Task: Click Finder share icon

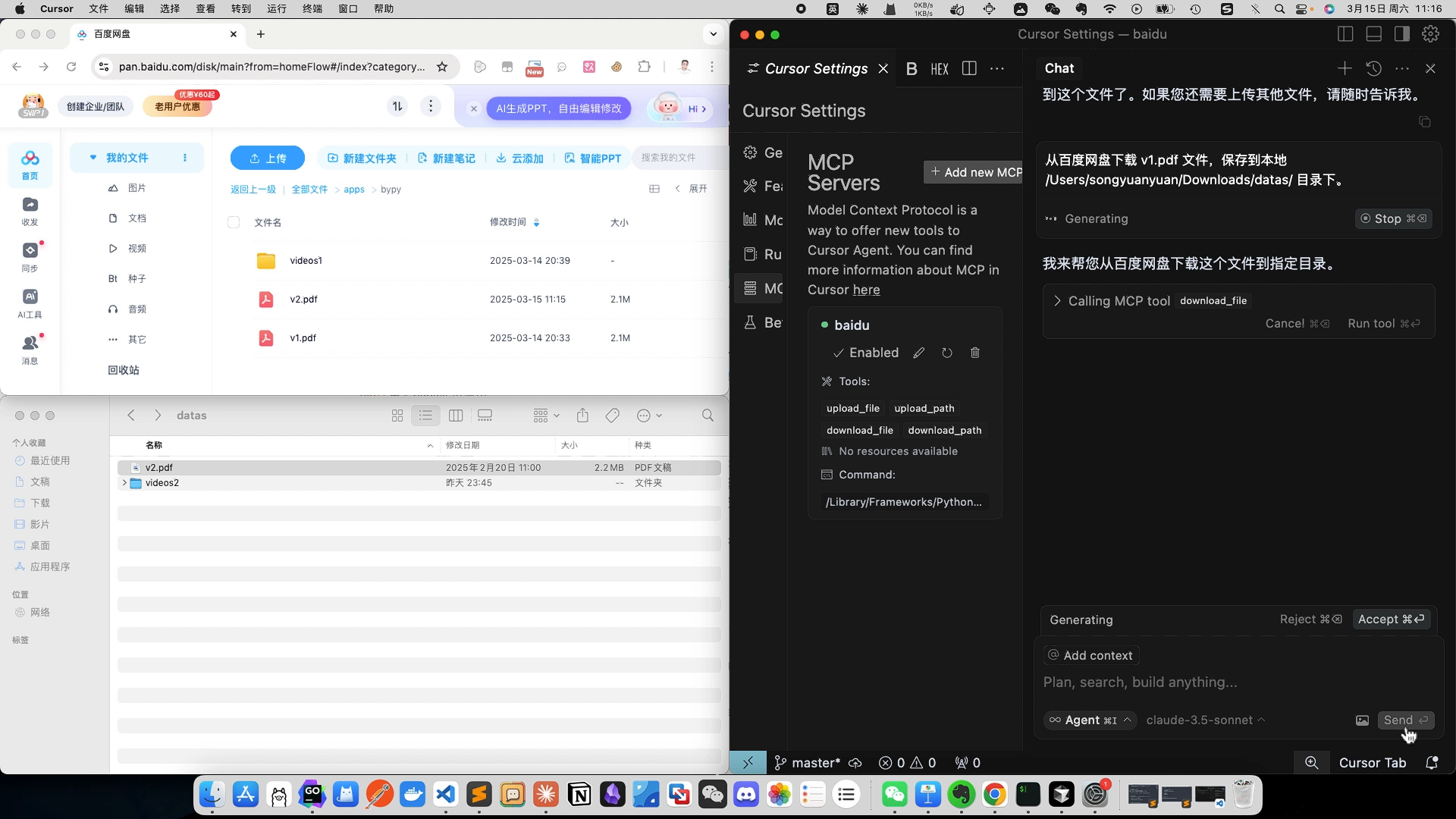Action: (582, 416)
